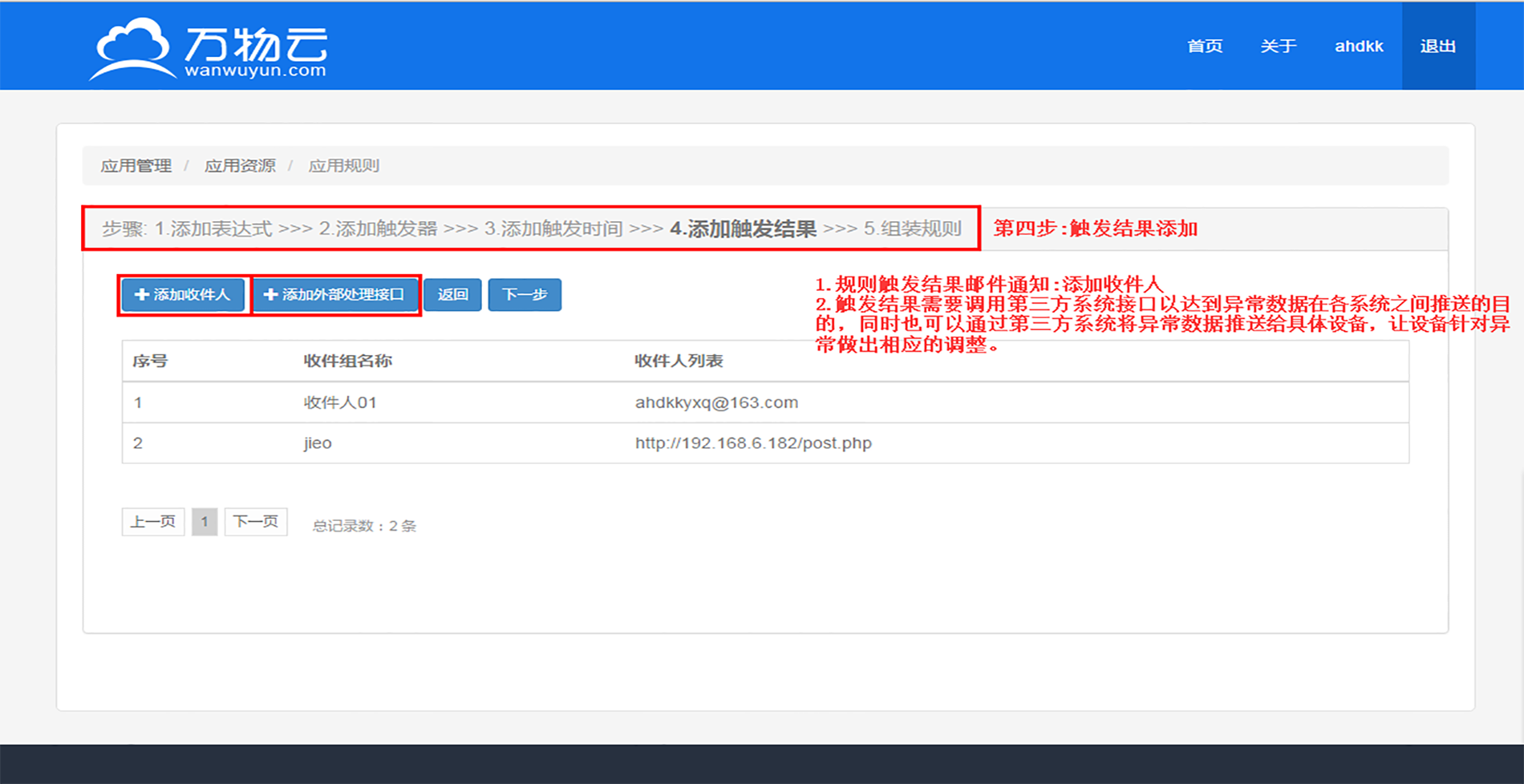Screen dimensions: 1524x784
Task: Click the plus icon on 添加外部处理接口
Action: click(270, 295)
